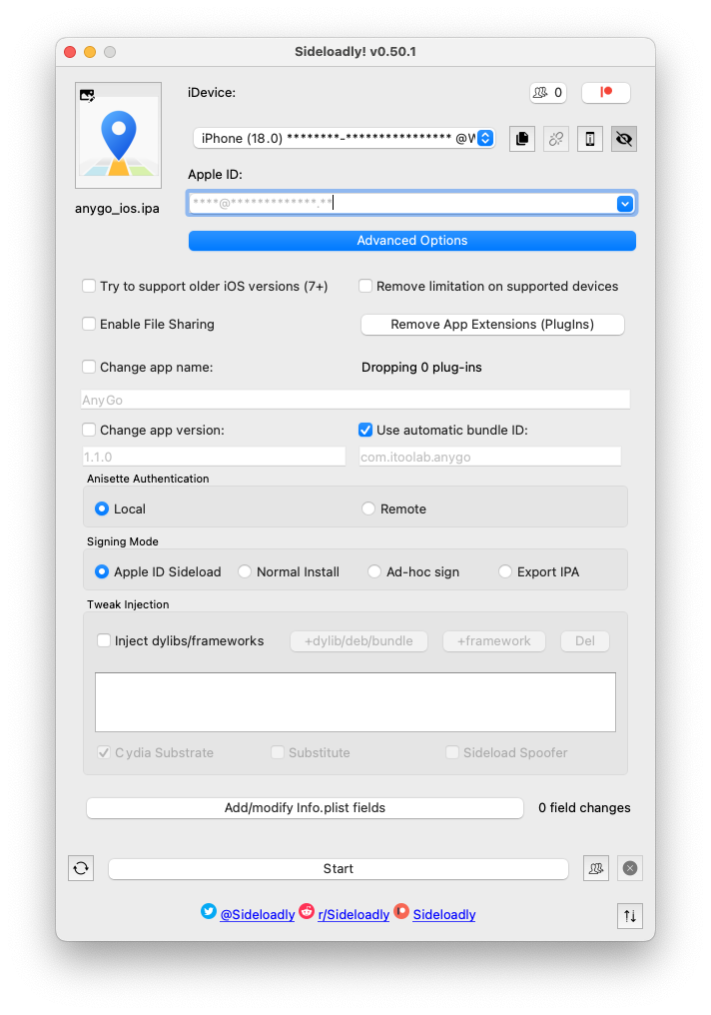
Task: Click the Reddit icon
Action: coord(307,911)
